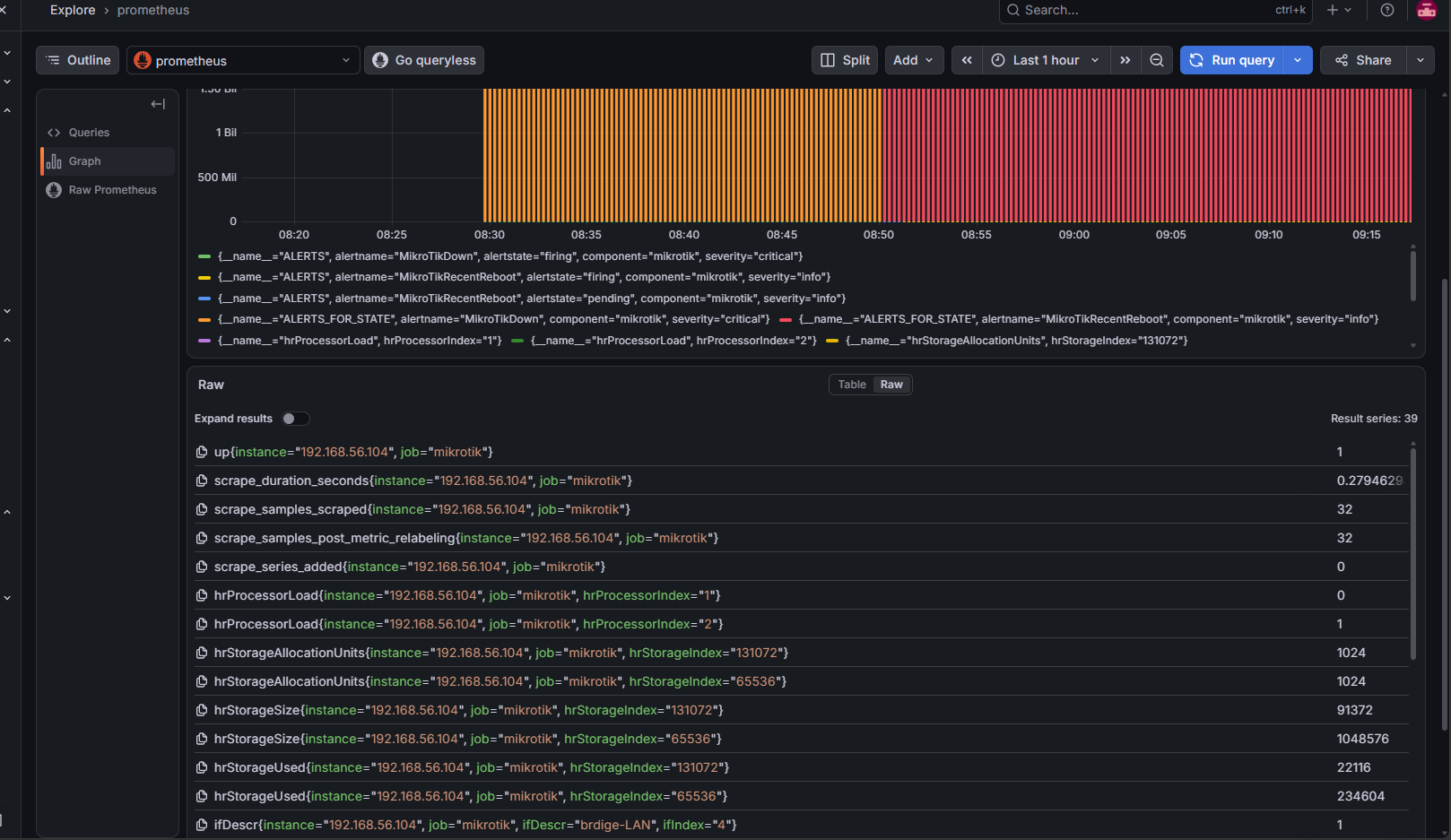Copy the up metric row to clipboard
The height and width of the screenshot is (840, 1451).
[x=202, y=452]
